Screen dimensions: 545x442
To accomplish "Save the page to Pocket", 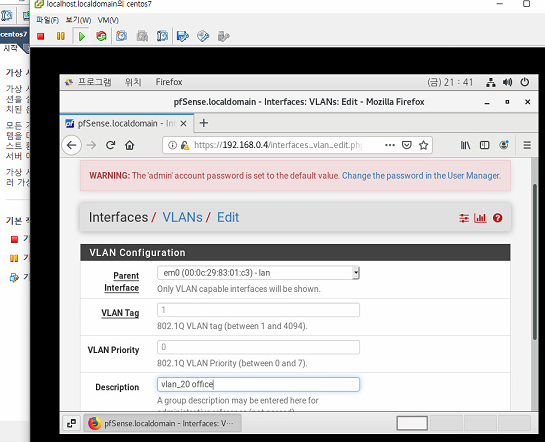I will [x=407, y=145].
